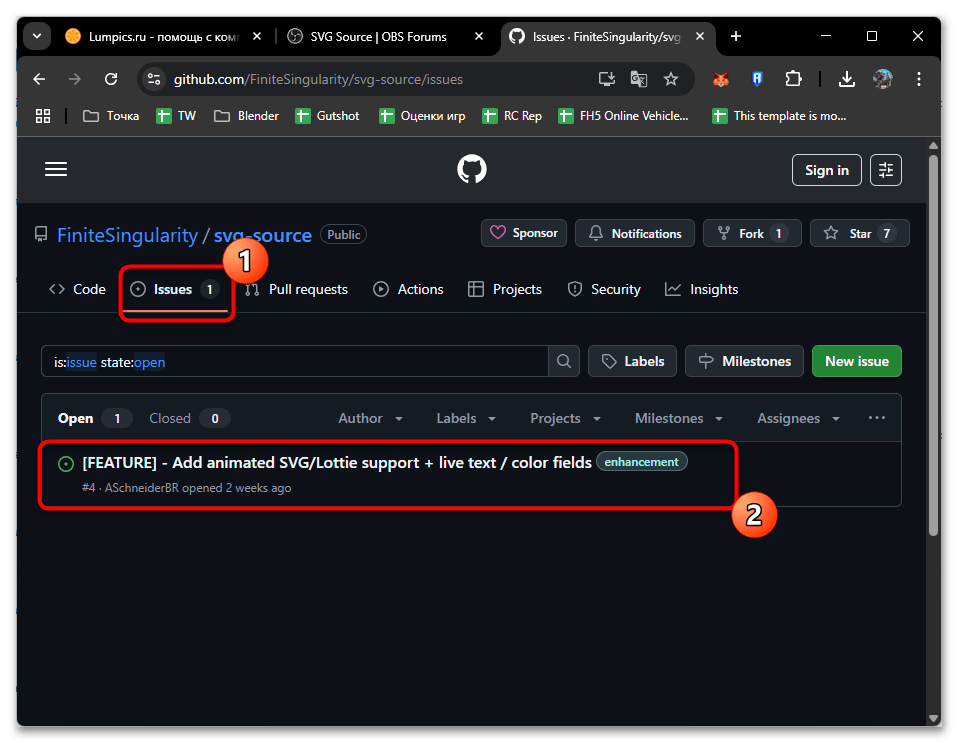Open the FEATURE animated SVG/Lottie issue
The image size is (958, 743).
336,463
